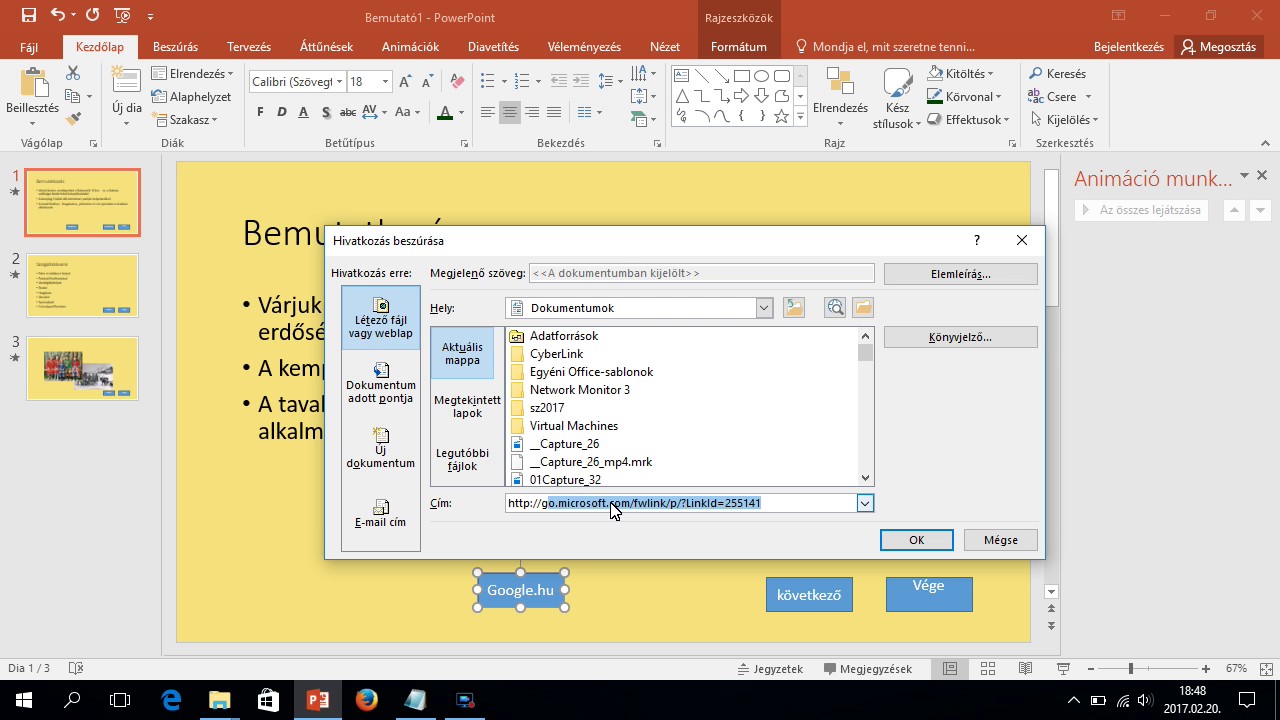1280x720 pixels.
Task: Open the font name dropdown
Action: (x=339, y=82)
